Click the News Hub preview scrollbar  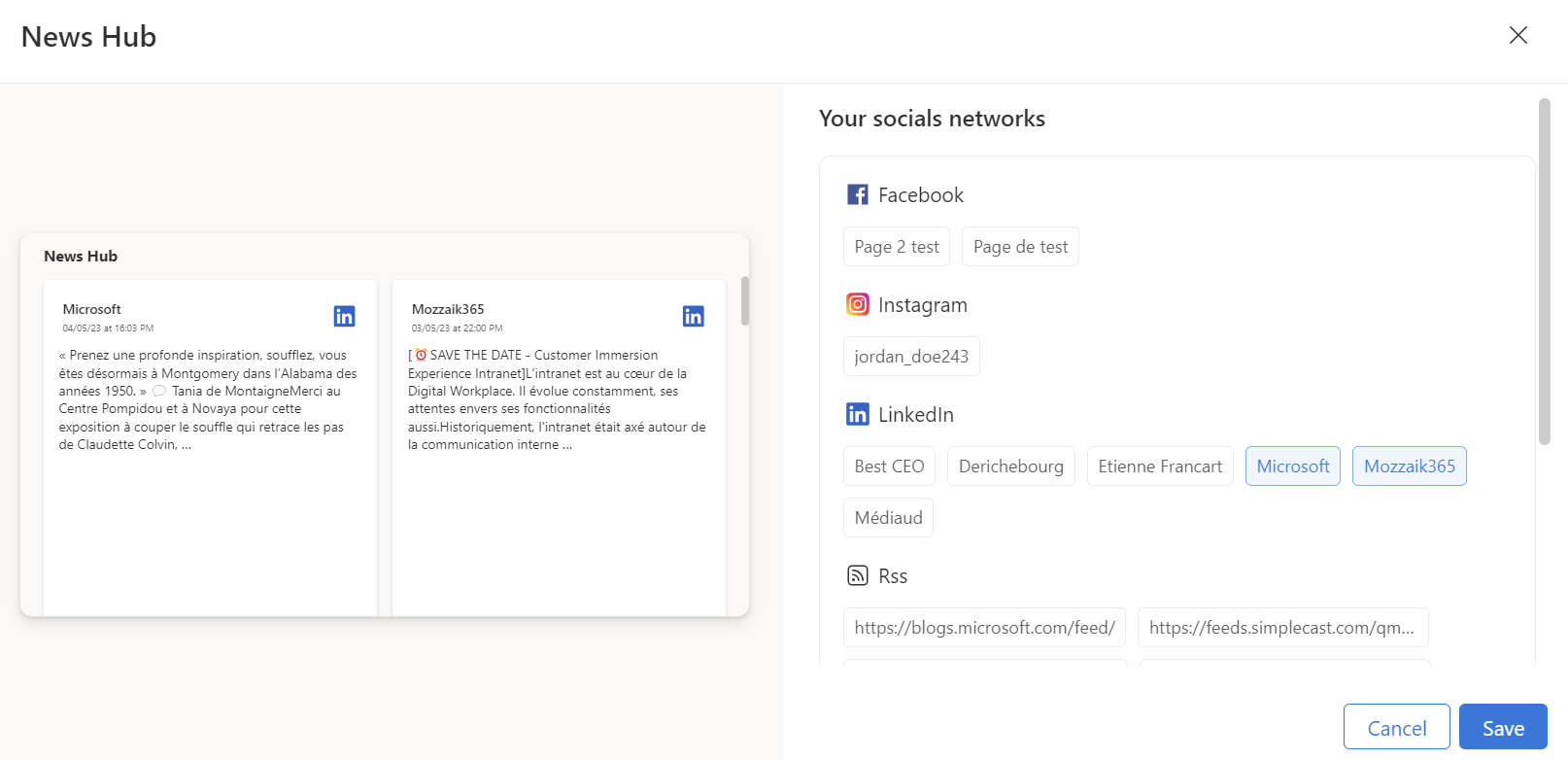point(745,301)
